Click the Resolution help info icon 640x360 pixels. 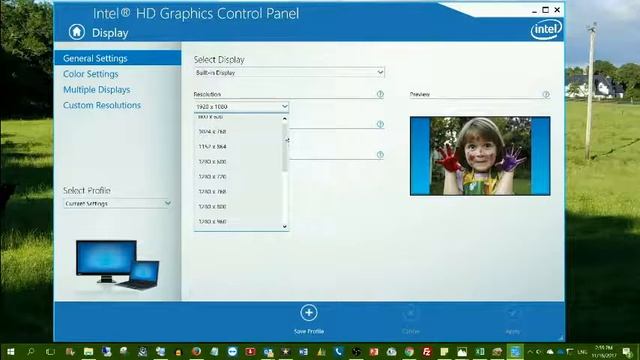(380, 94)
